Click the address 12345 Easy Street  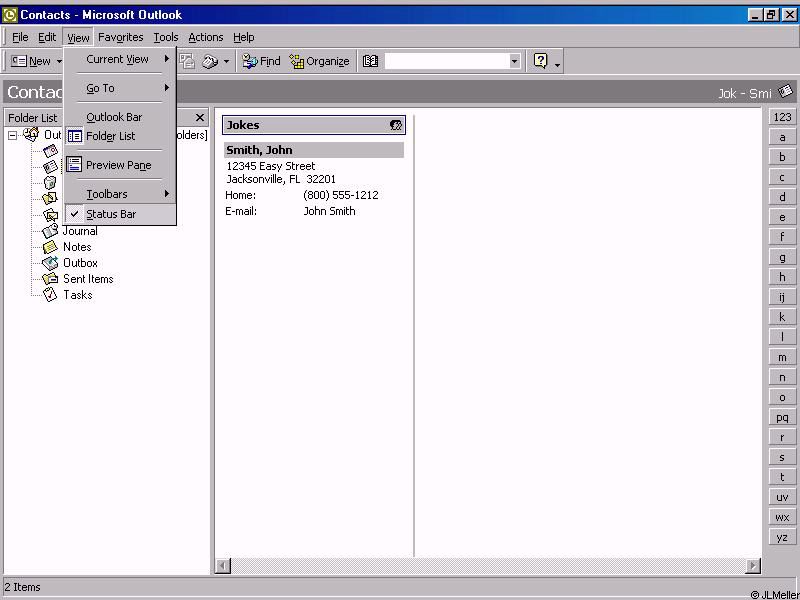pyautogui.click(x=271, y=166)
